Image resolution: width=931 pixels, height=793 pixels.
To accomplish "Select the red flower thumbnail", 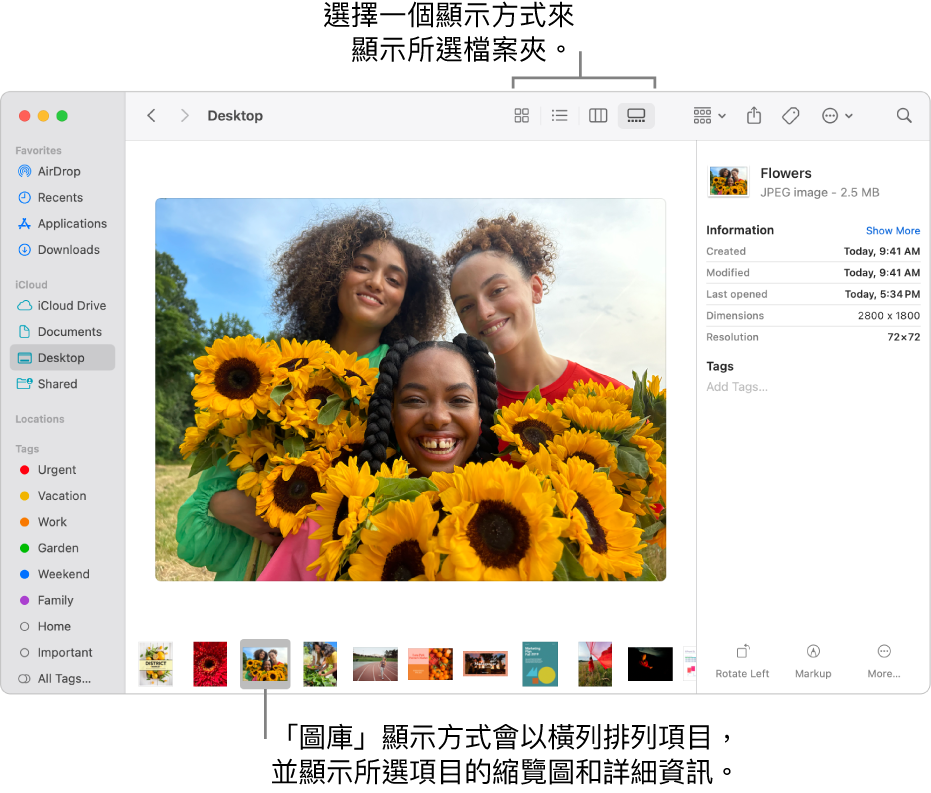I will 210,664.
